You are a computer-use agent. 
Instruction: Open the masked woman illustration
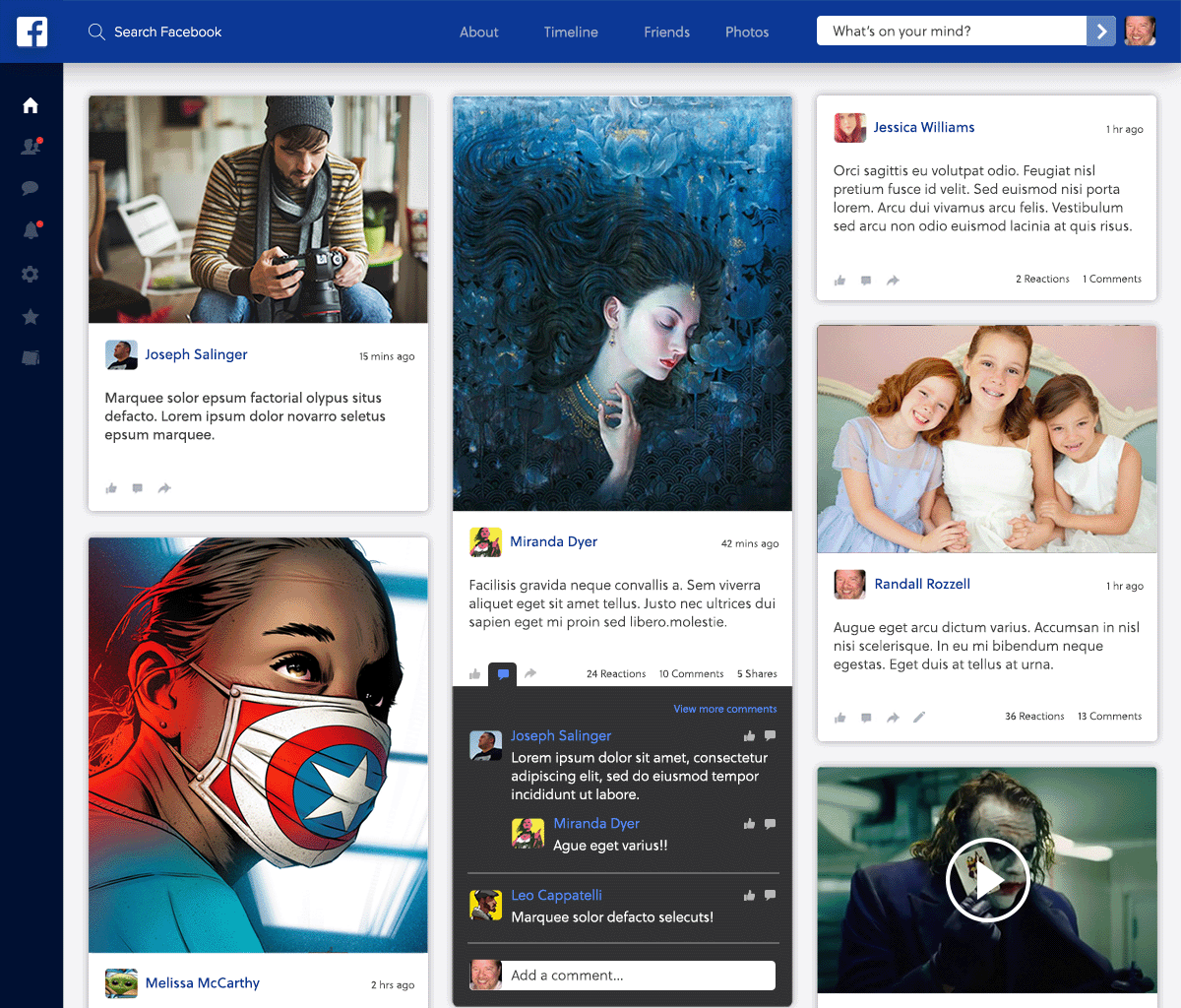point(258,745)
